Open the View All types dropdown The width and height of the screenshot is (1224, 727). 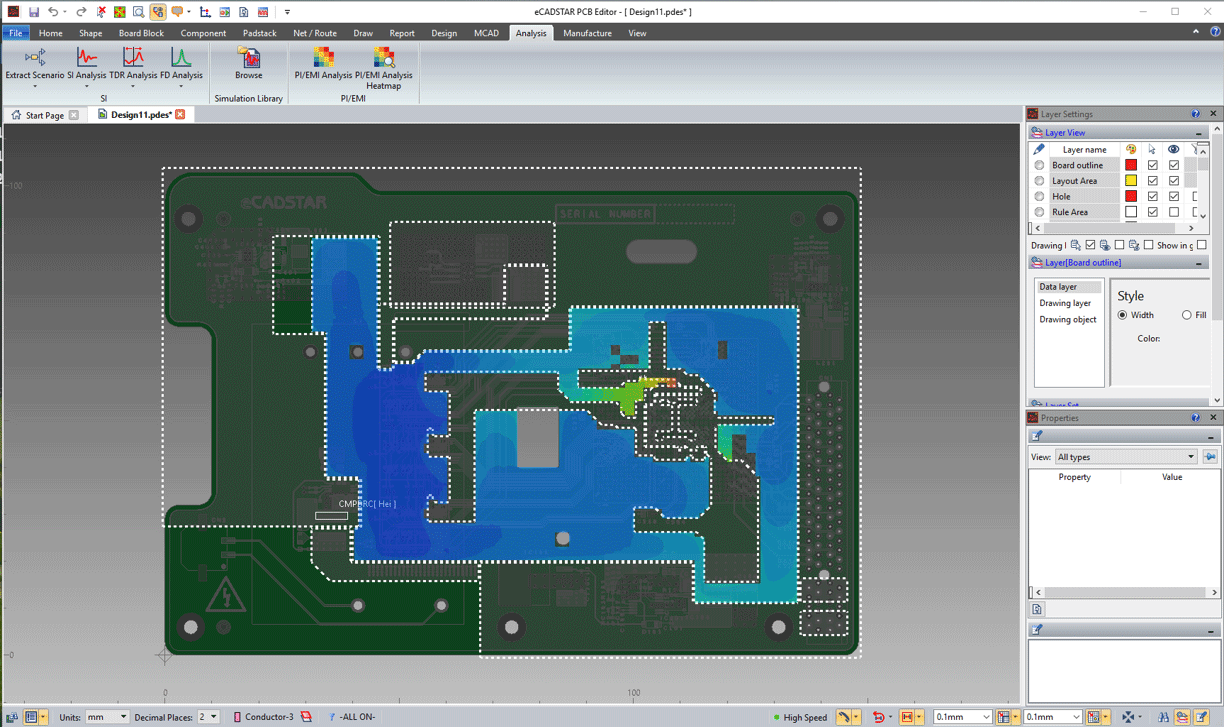tap(1126, 457)
